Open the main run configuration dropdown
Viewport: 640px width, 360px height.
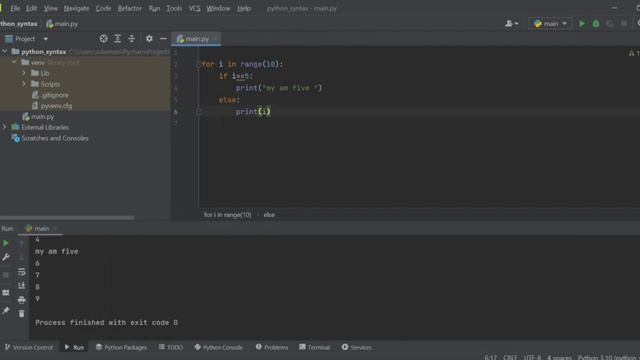550,24
